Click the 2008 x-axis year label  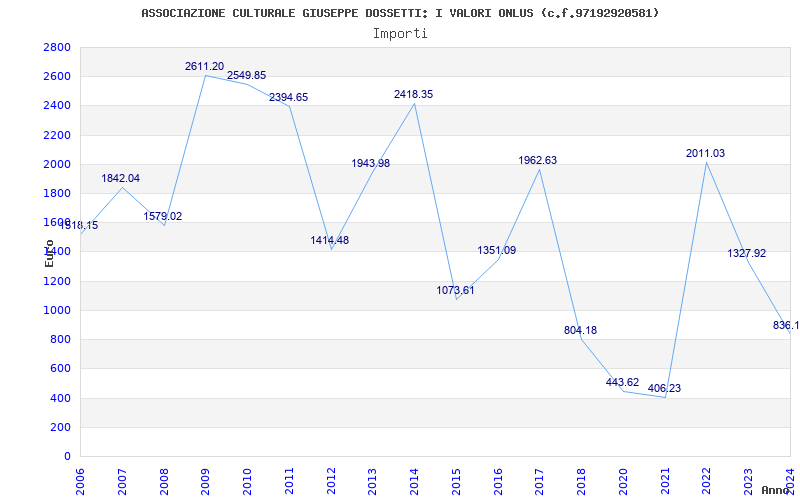point(164,481)
